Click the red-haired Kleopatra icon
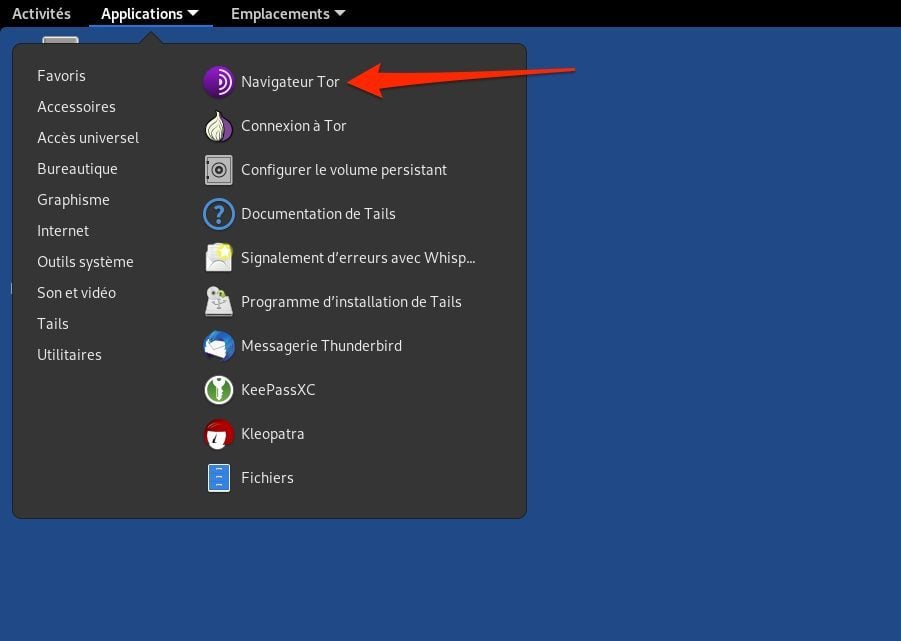The width and height of the screenshot is (901, 641). click(x=219, y=434)
